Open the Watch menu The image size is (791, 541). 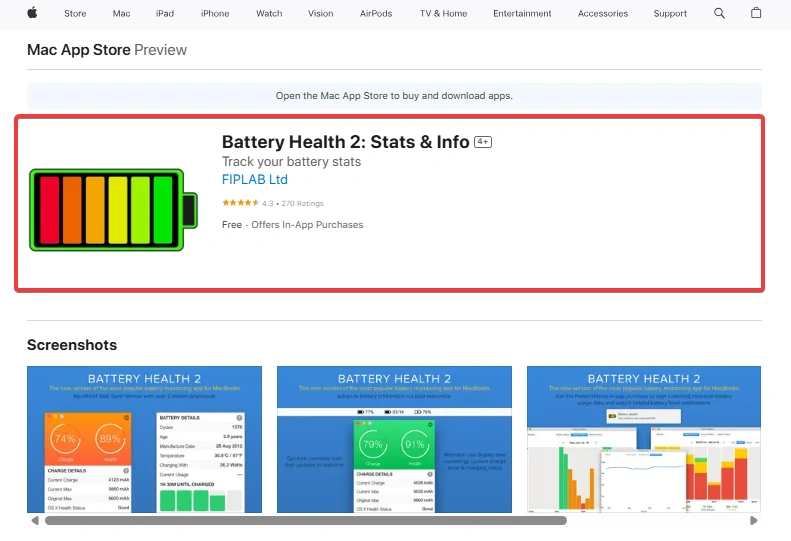point(269,14)
